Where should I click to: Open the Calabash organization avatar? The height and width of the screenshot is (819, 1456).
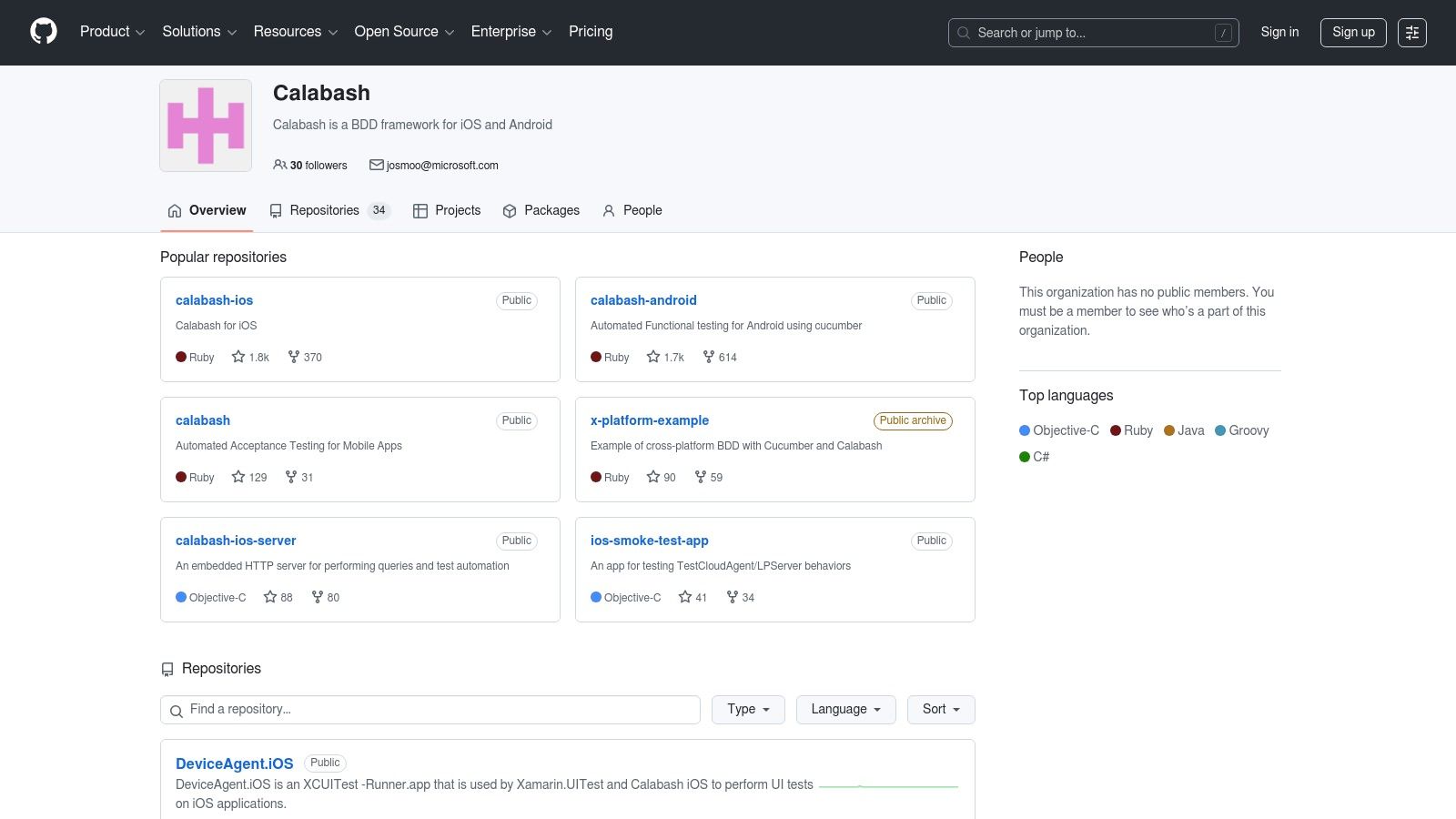206,126
